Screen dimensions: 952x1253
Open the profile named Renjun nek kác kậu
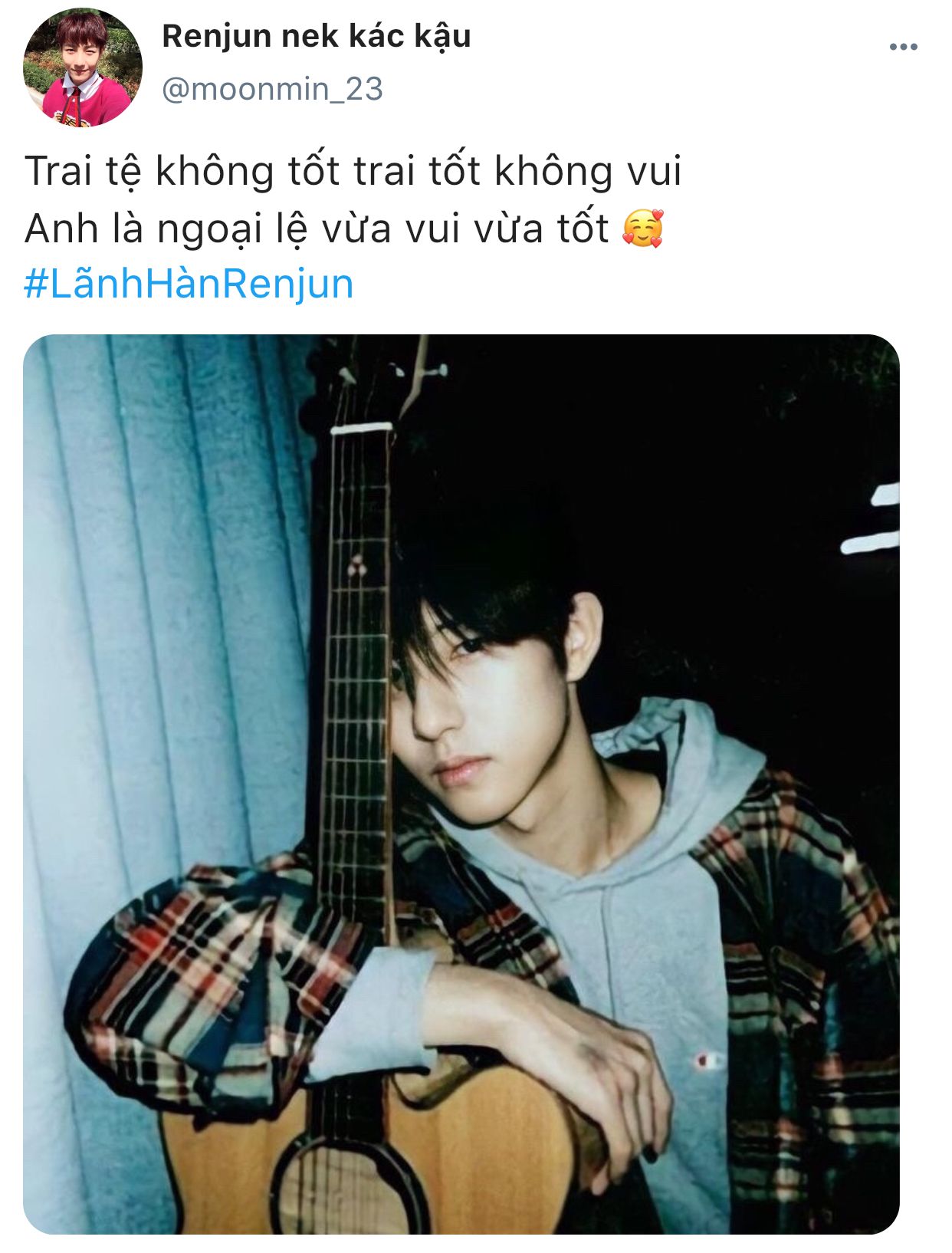tap(316, 36)
